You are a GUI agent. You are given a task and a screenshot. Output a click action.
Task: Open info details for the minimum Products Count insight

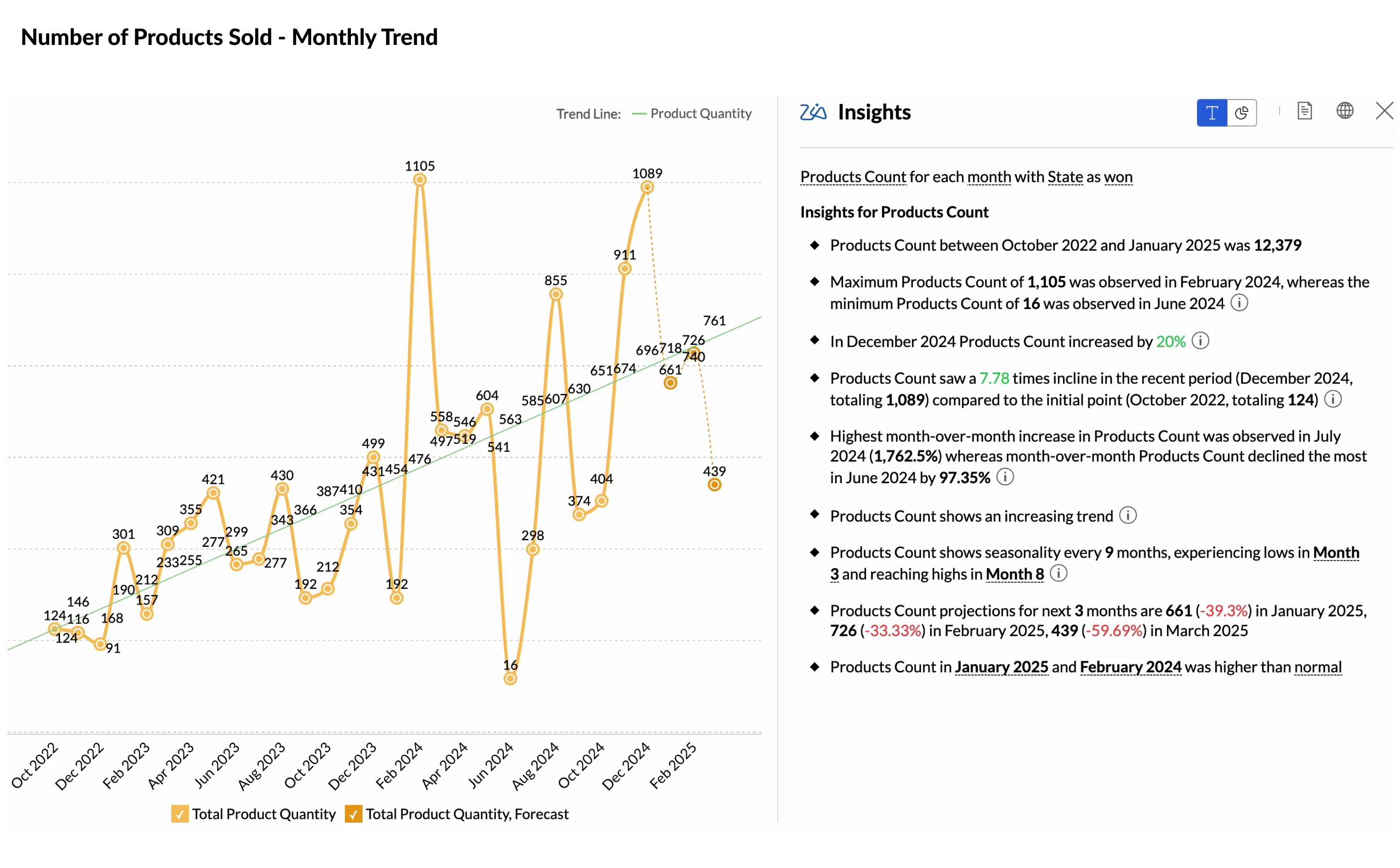coord(1240,303)
